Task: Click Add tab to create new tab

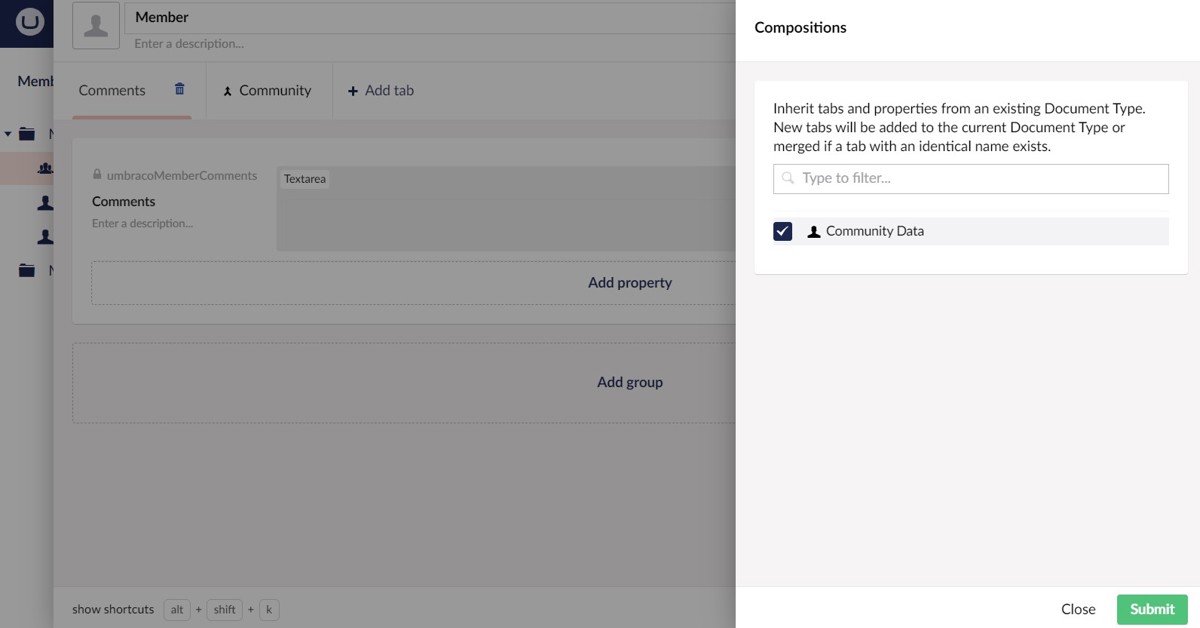Action: coord(381,90)
